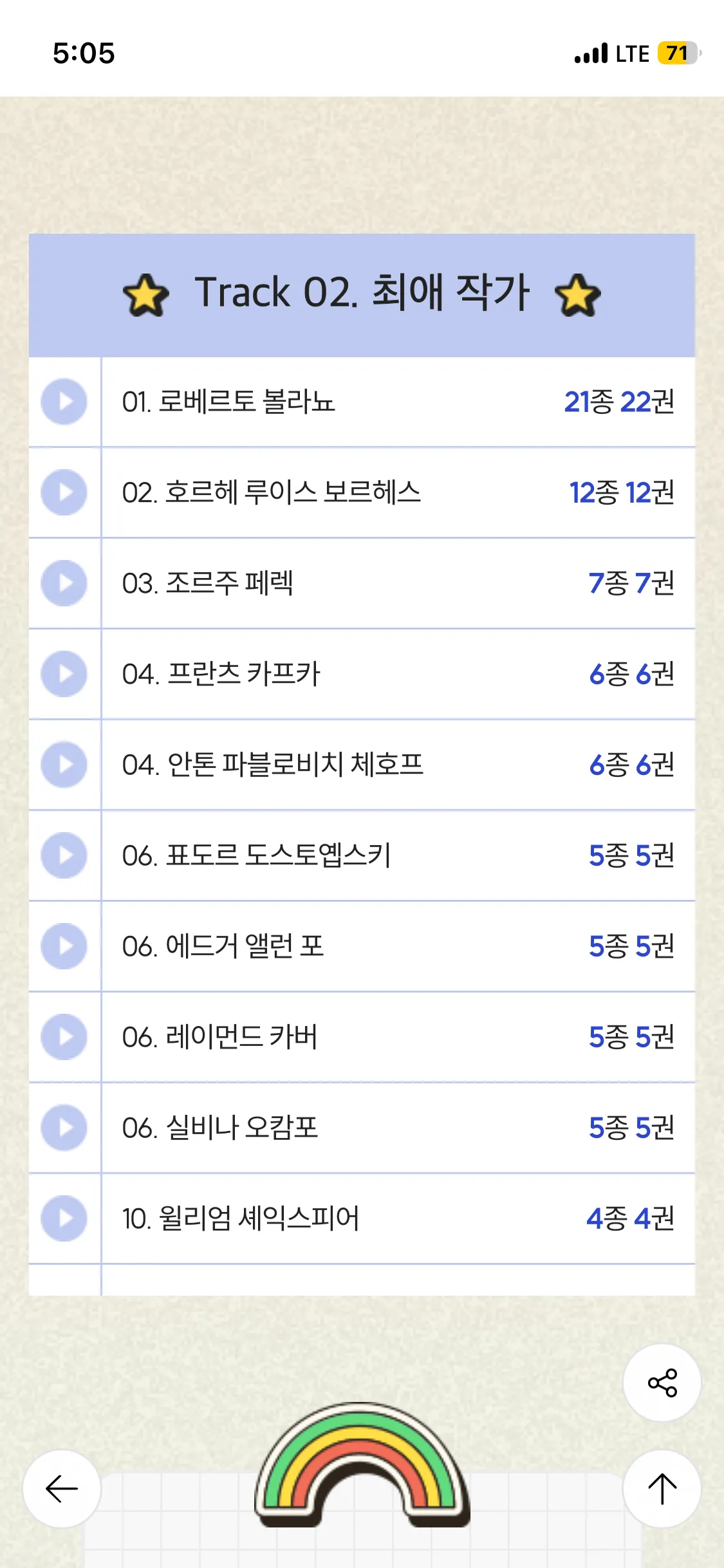Open the 12종 12권 count link
724x1568 pixels.
pos(622,492)
